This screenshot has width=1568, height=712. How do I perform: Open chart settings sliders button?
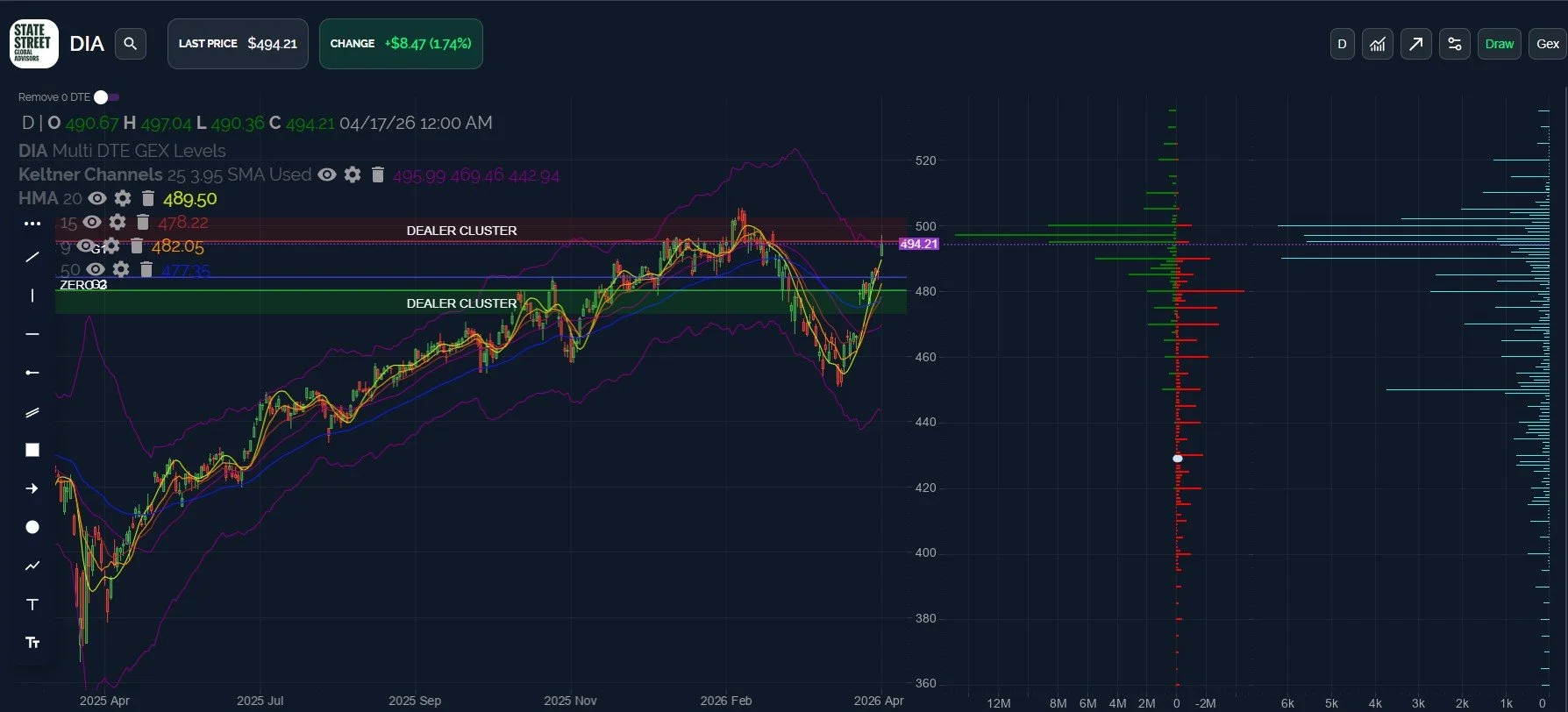pos(1455,44)
